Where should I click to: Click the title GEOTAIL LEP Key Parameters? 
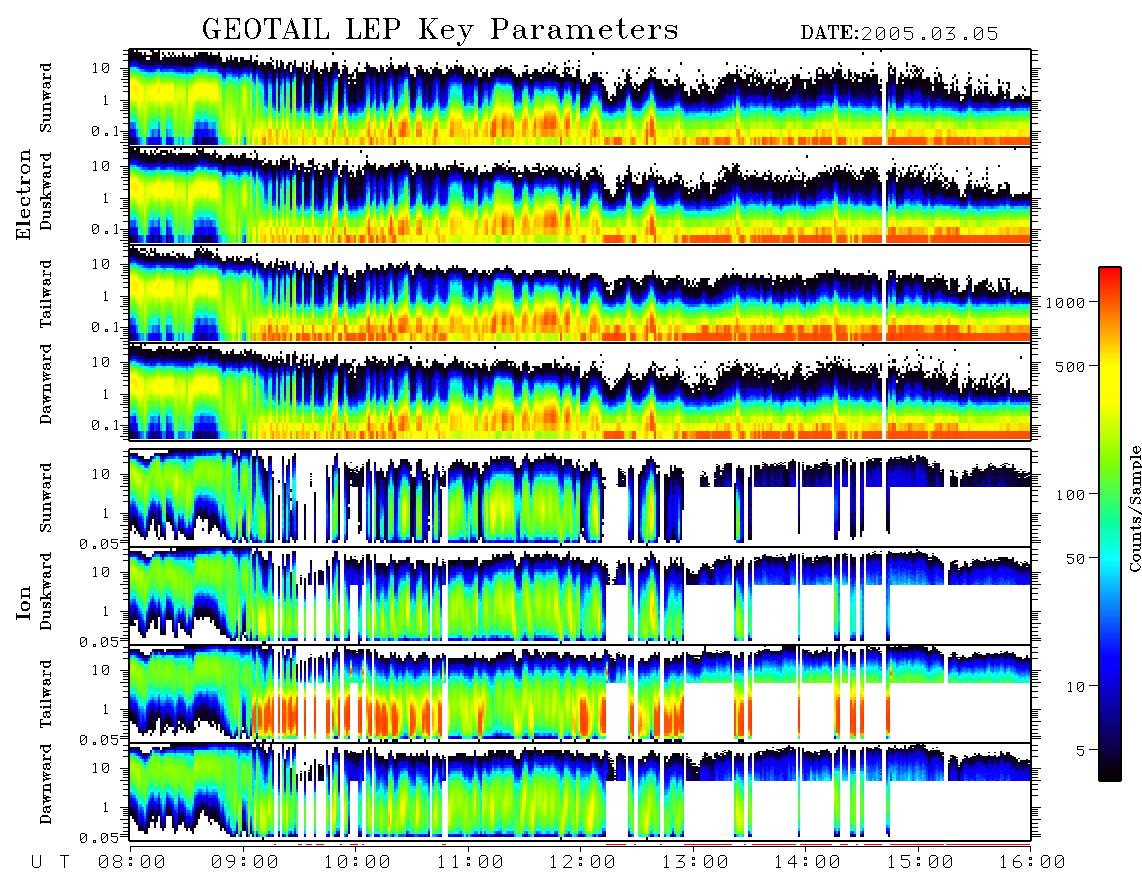tap(440, 31)
